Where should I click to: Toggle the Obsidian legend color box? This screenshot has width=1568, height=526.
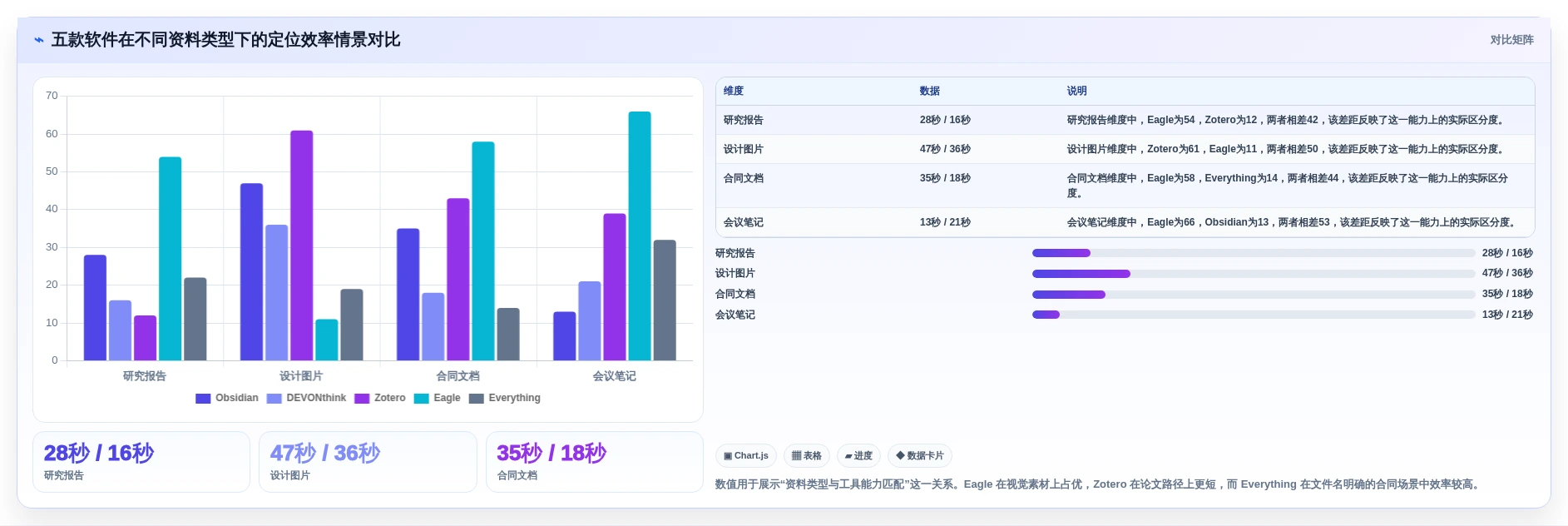click(x=203, y=399)
